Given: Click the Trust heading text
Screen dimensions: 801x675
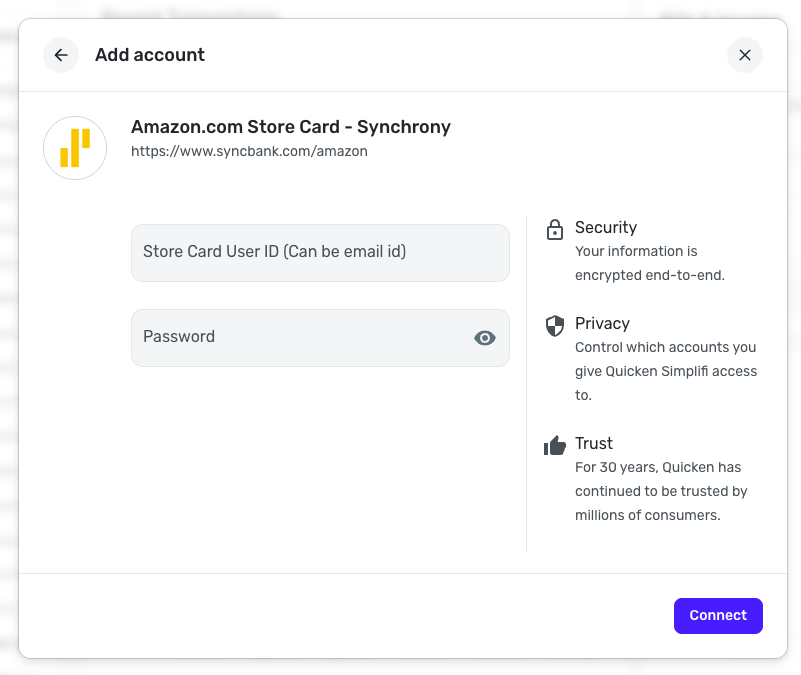Looking at the screenshot, I should pos(594,444).
